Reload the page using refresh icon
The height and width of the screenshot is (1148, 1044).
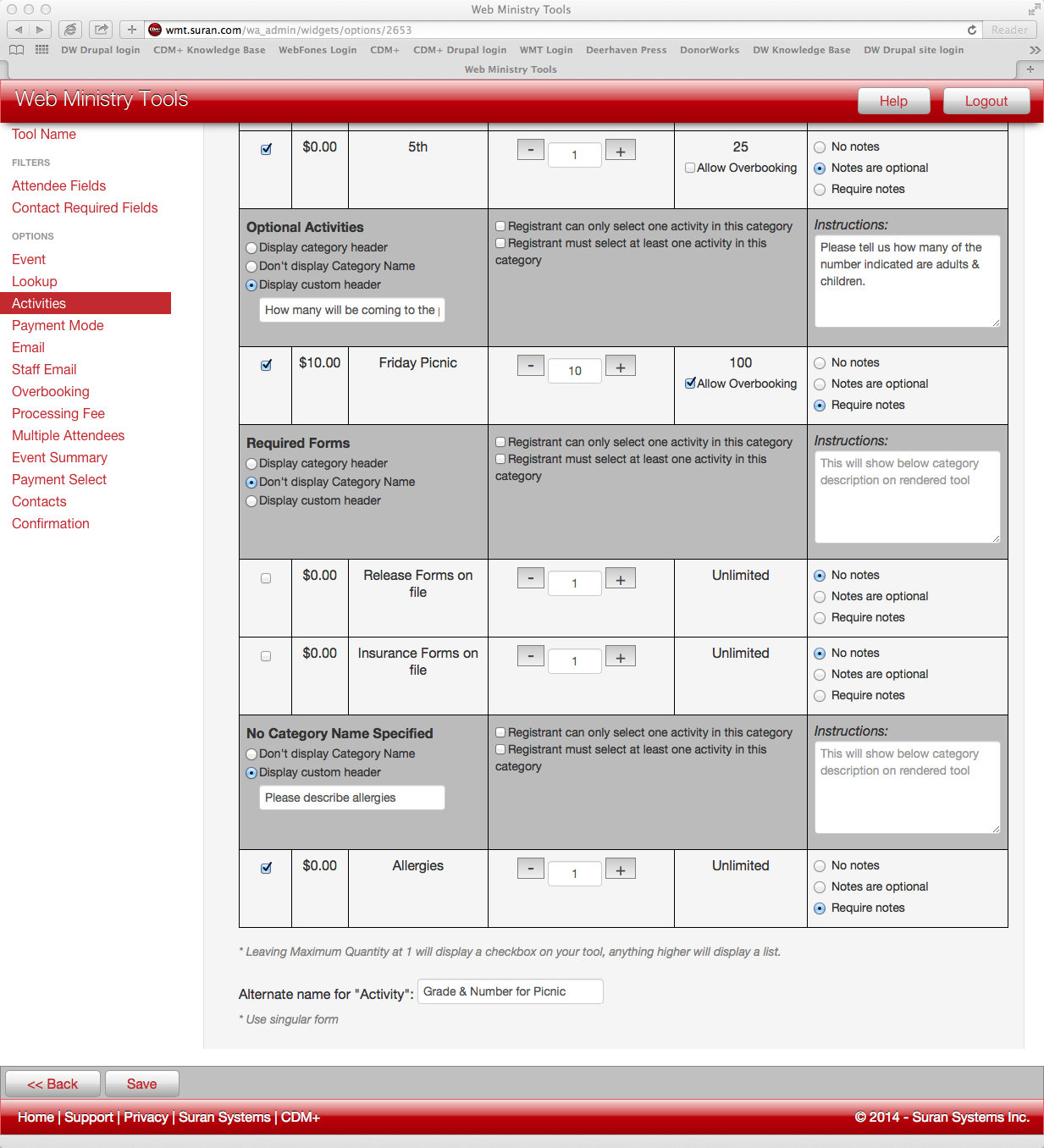tap(972, 30)
